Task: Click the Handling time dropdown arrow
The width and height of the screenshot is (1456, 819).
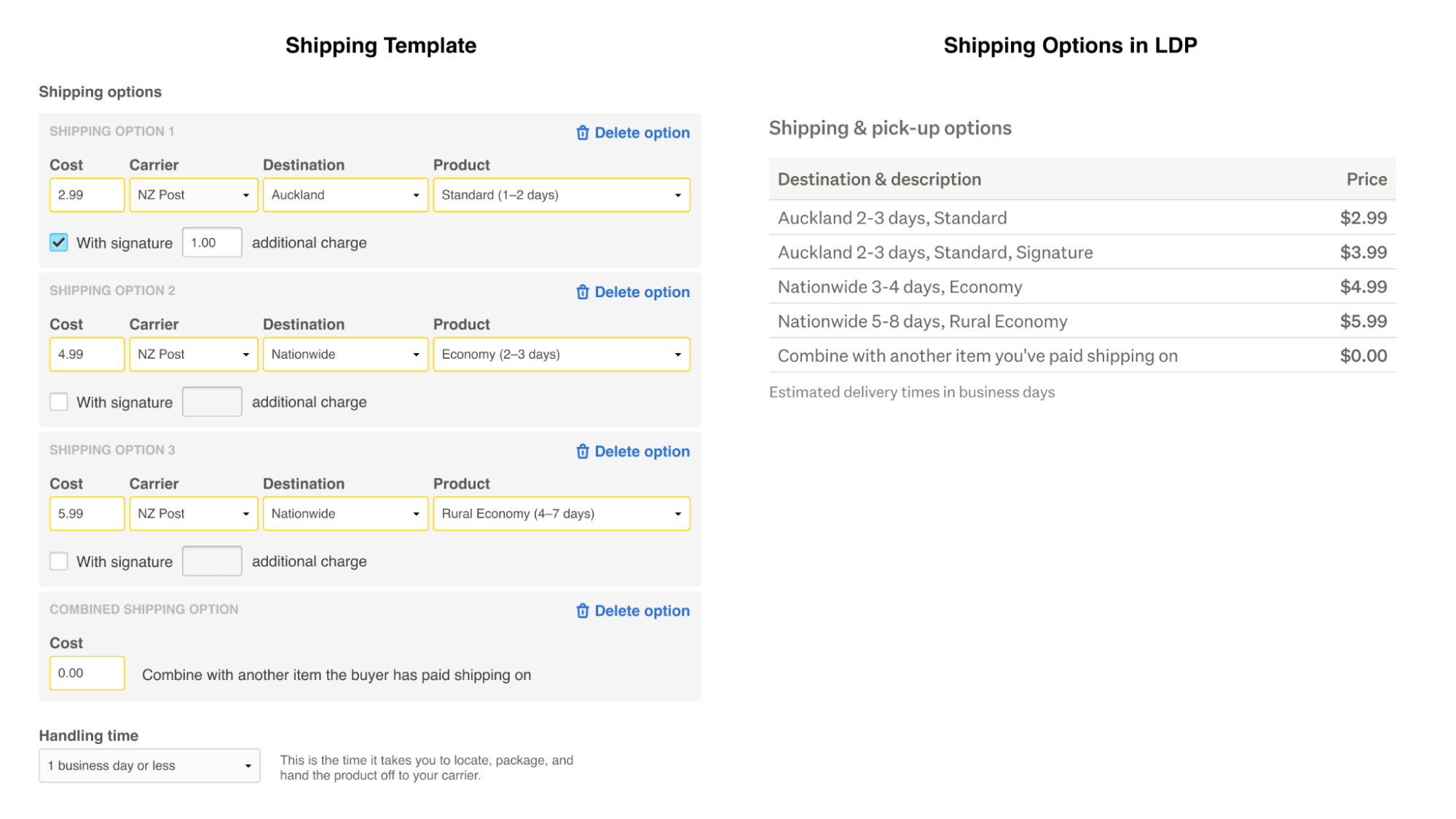Action: click(248, 765)
